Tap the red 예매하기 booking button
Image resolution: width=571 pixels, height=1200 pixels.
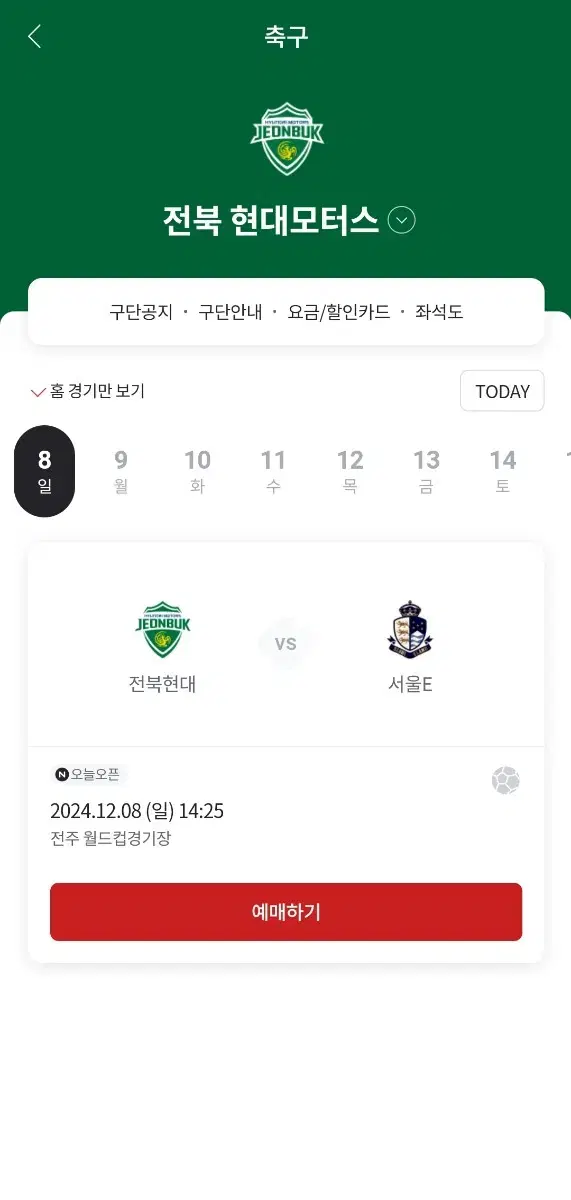point(286,912)
